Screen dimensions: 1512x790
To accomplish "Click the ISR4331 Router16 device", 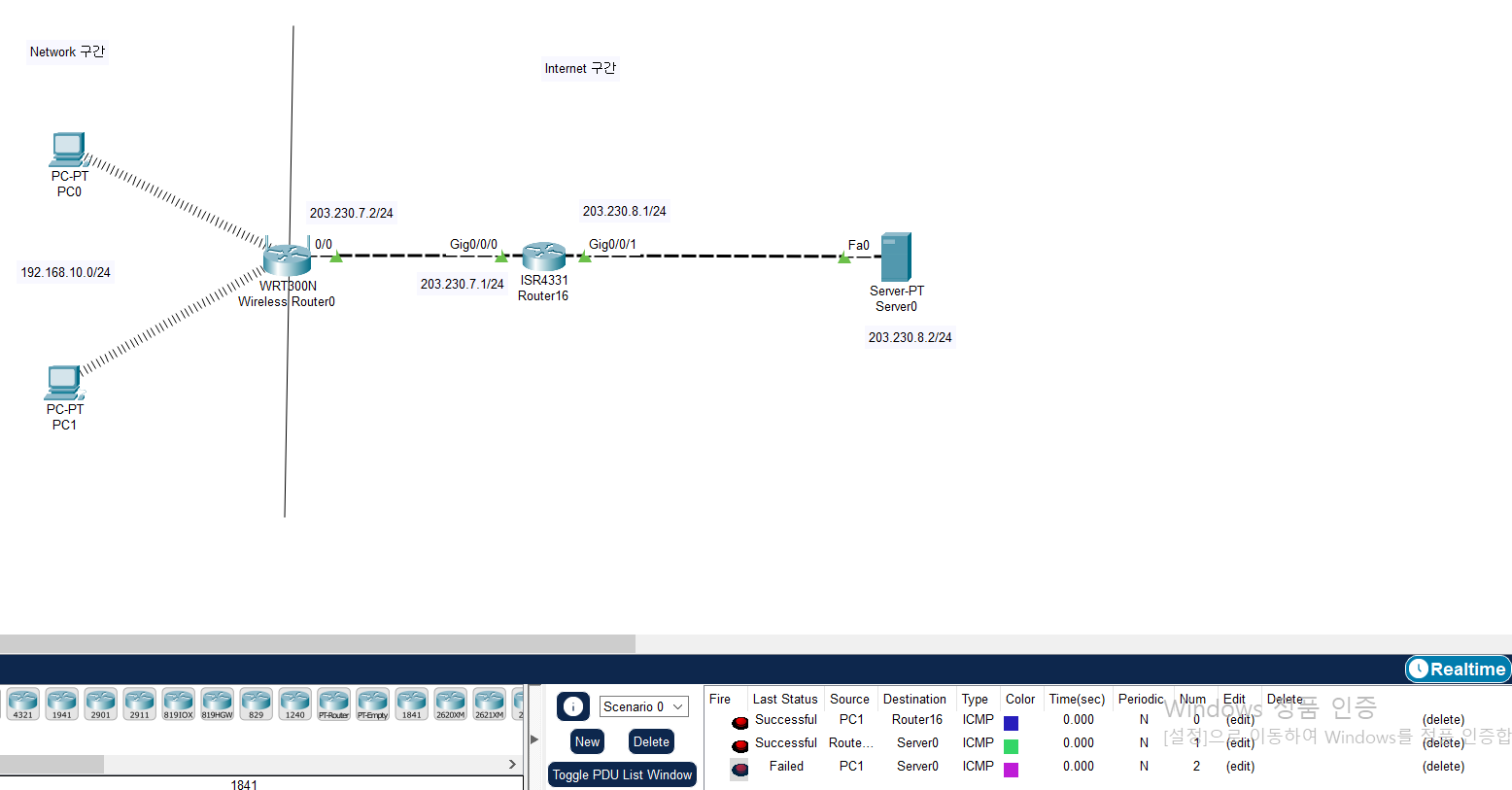I will pos(543,257).
